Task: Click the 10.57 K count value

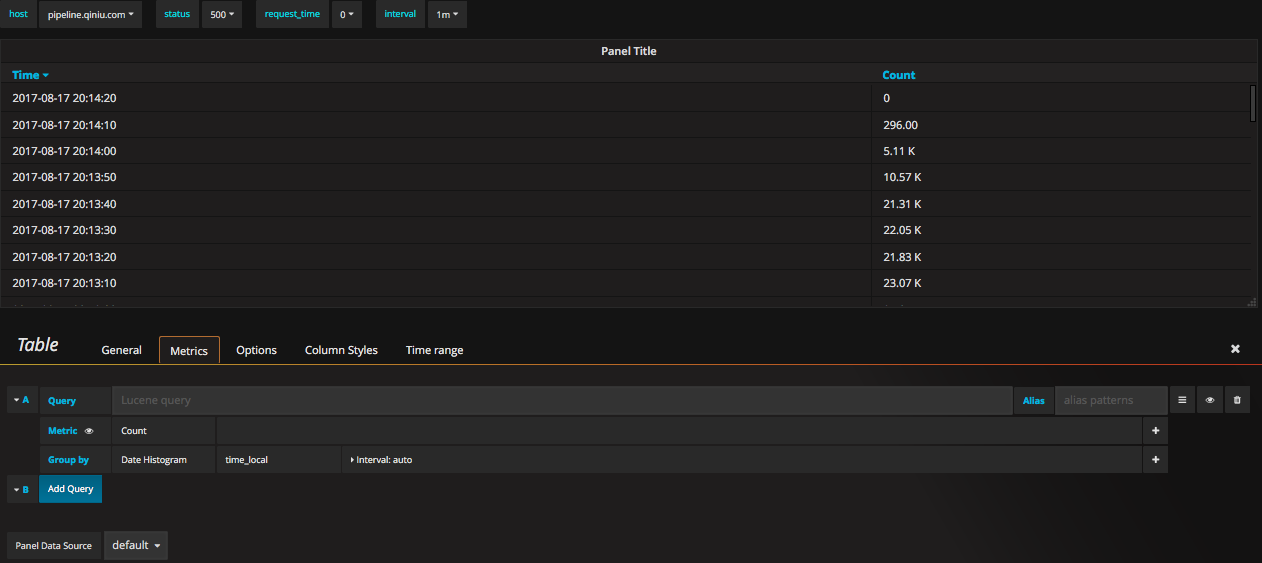Action: (902, 177)
